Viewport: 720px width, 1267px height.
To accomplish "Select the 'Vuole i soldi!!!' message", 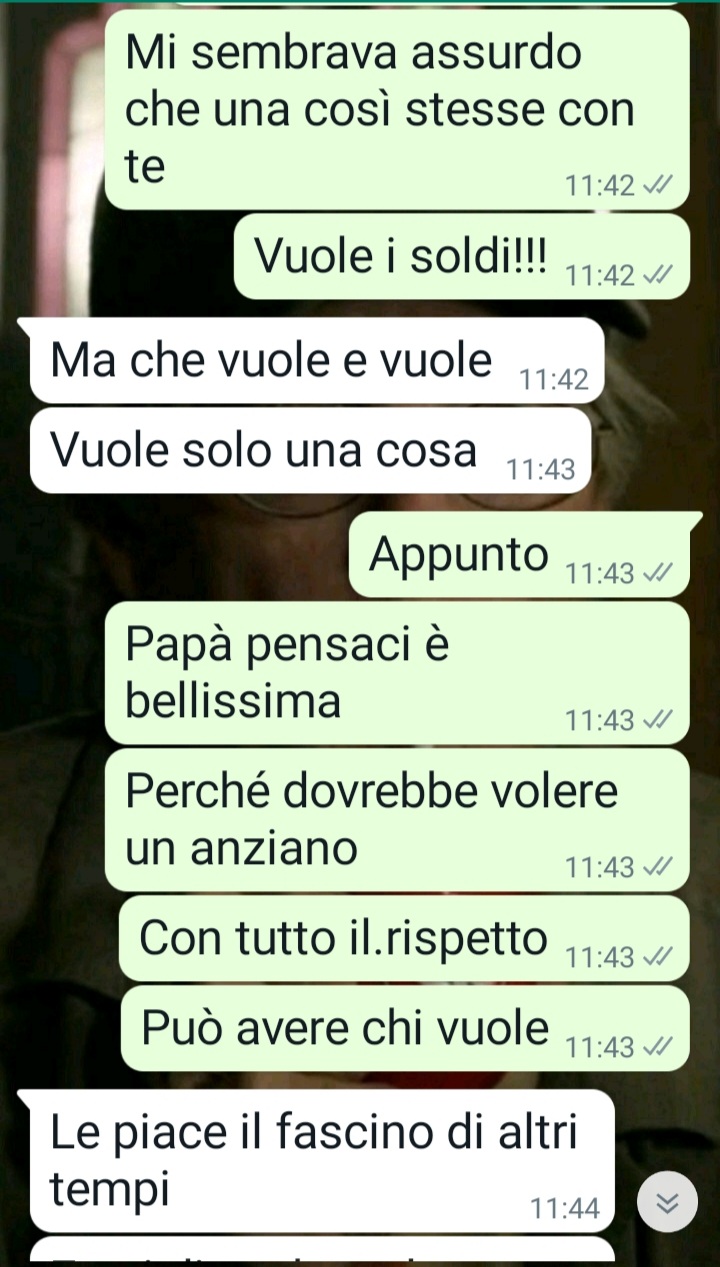I will (x=462, y=258).
